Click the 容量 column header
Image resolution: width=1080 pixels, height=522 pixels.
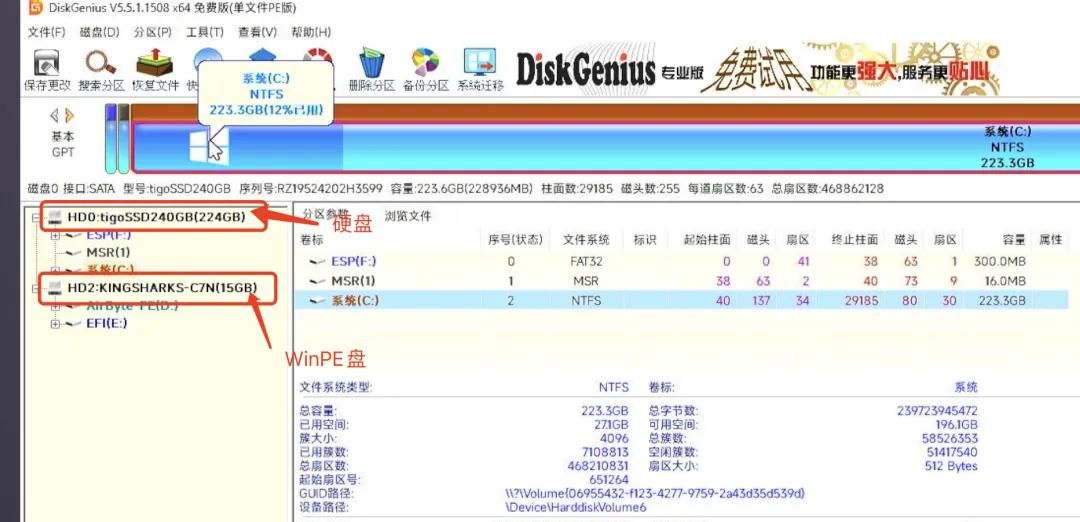coord(1014,240)
